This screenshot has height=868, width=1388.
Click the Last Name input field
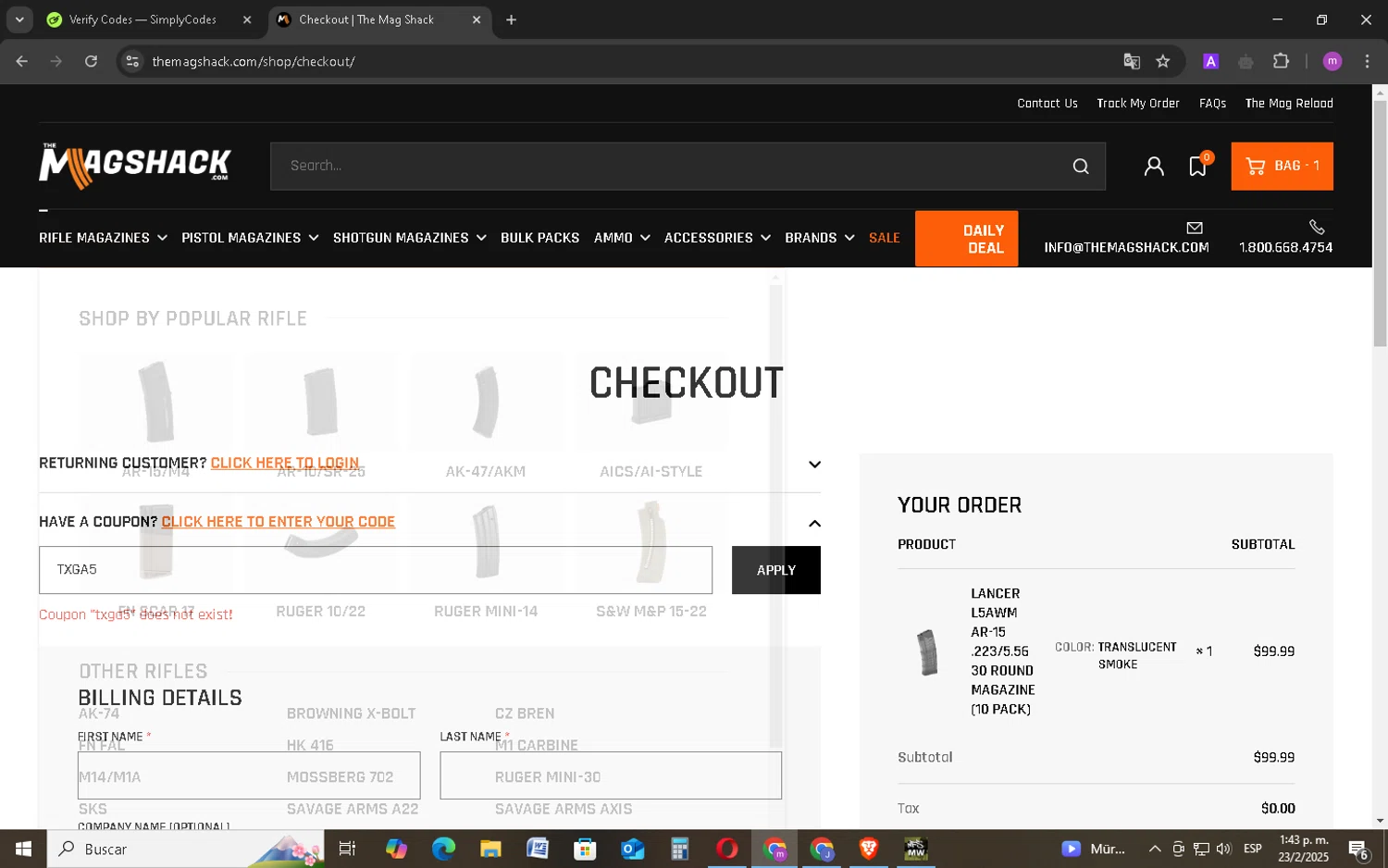coord(611,775)
